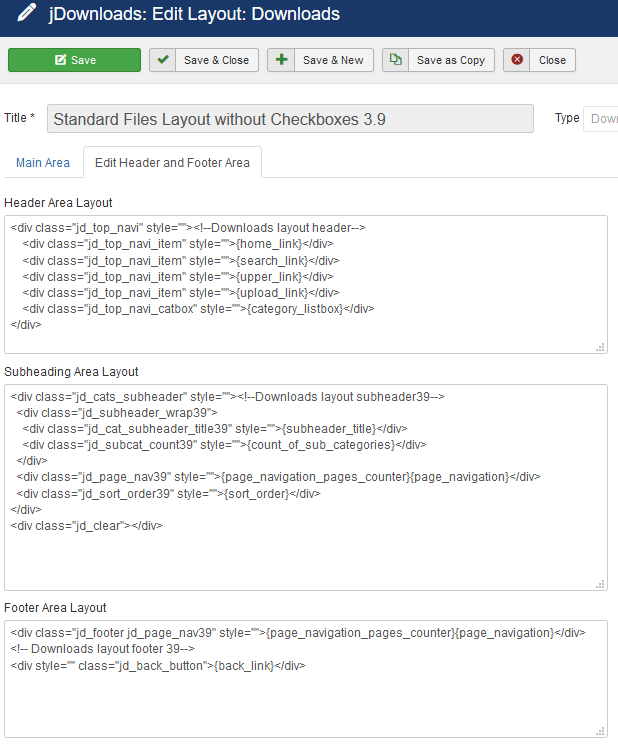This screenshot has width=618, height=749.
Task: Click the checkmark icon of Save & Close
Action: [x=163, y=60]
